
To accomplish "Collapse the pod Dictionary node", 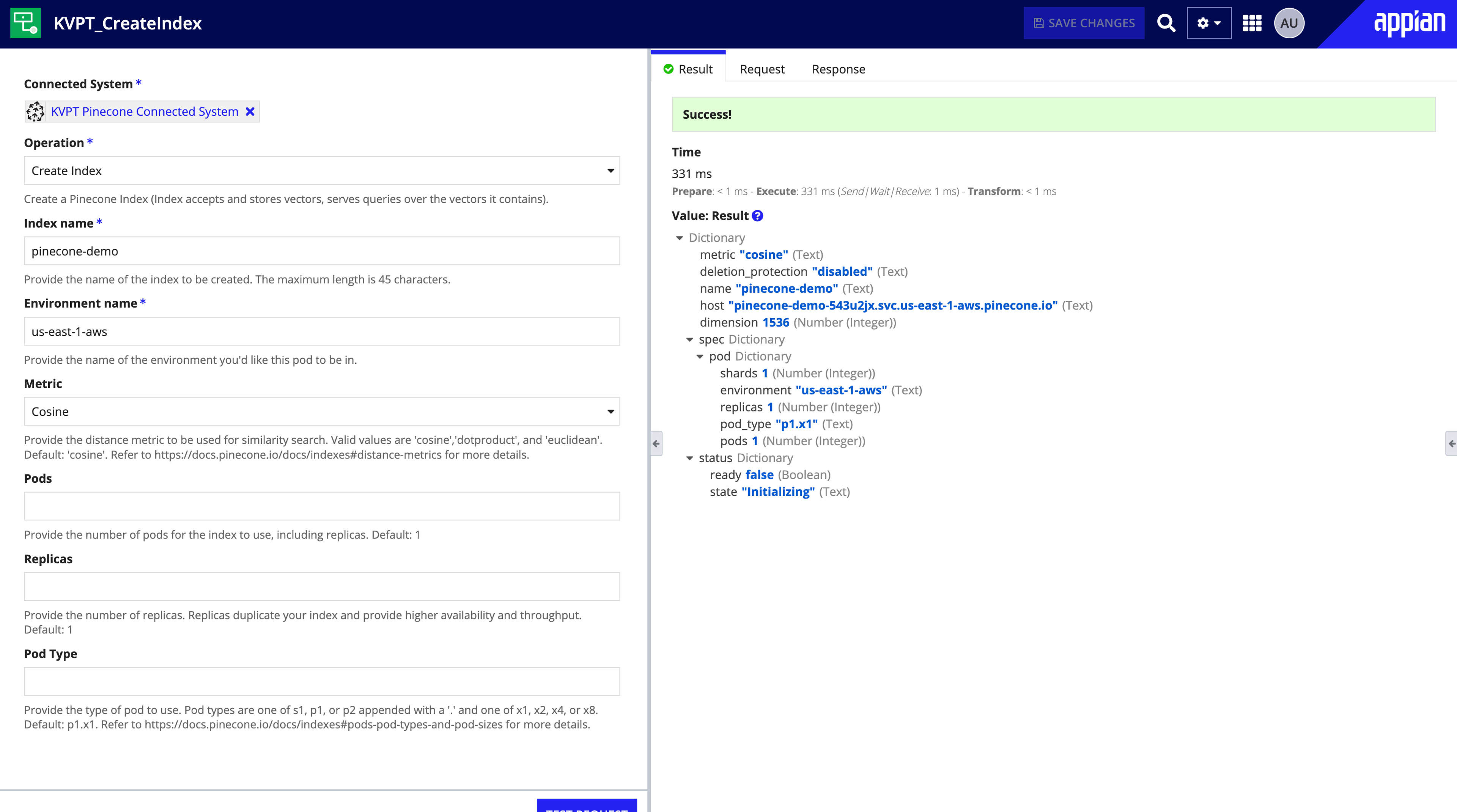I will tap(700, 357).
